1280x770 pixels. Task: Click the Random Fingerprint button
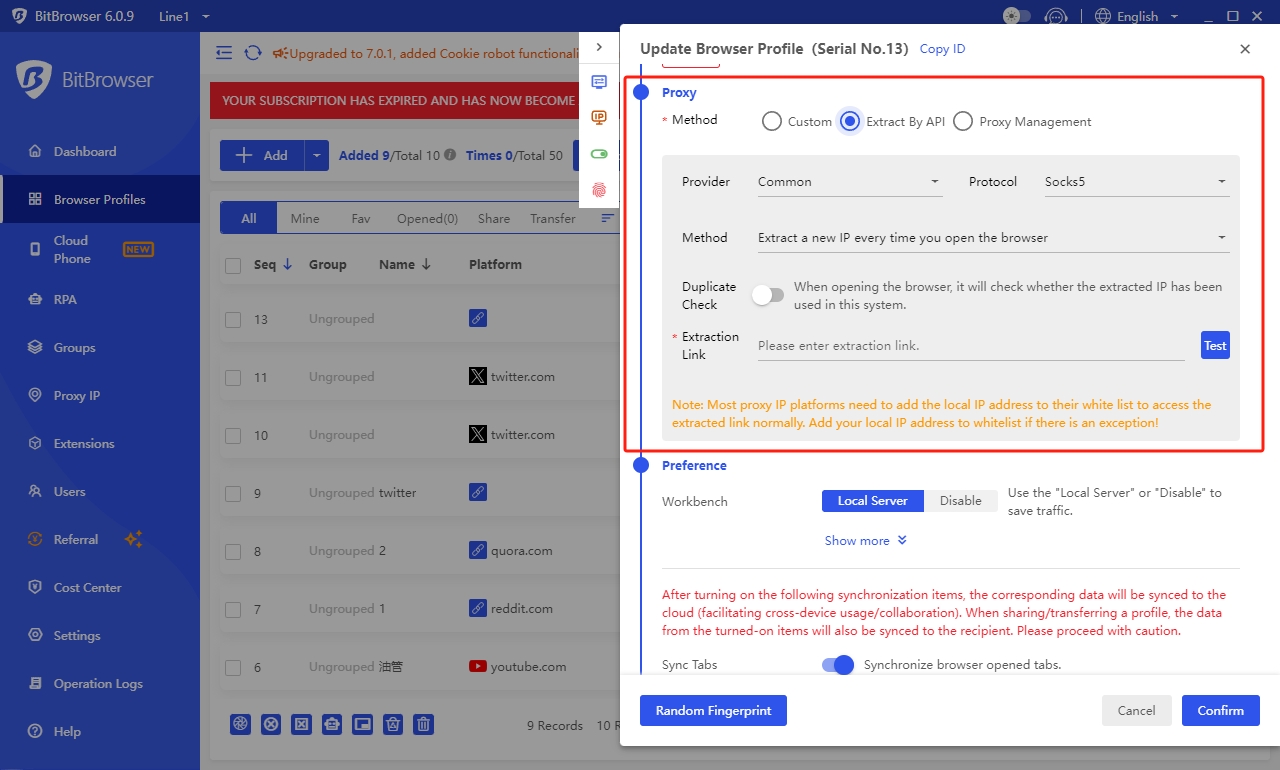pos(713,710)
